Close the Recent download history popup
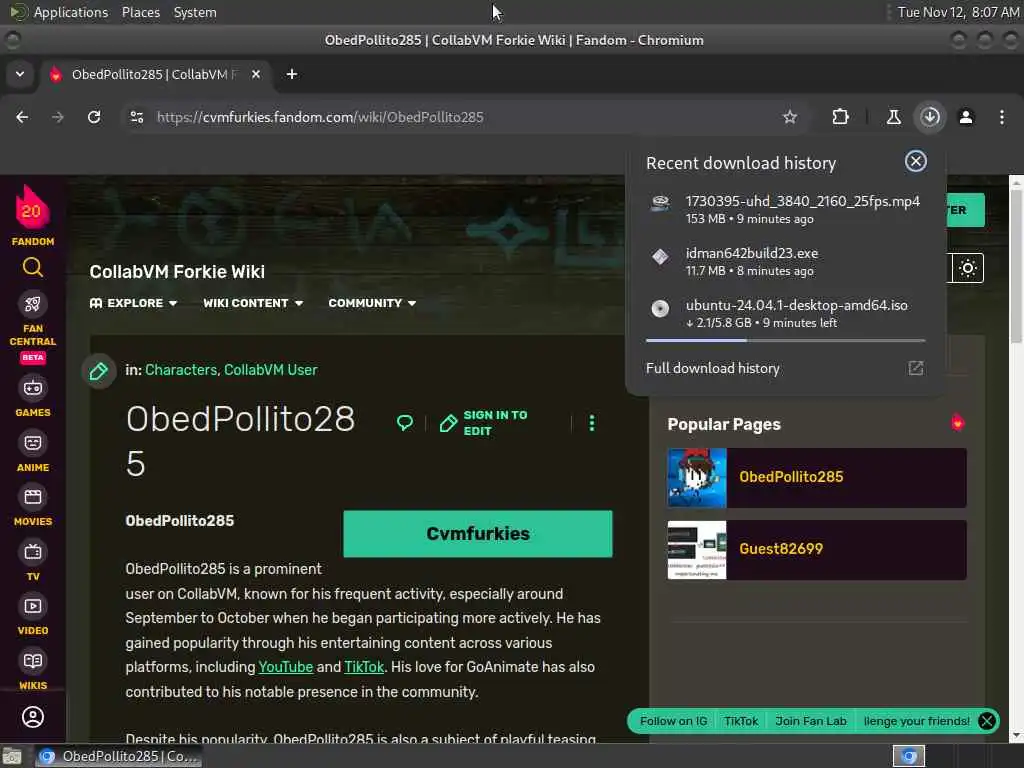Screen dimensions: 1024x768 pos(916,161)
